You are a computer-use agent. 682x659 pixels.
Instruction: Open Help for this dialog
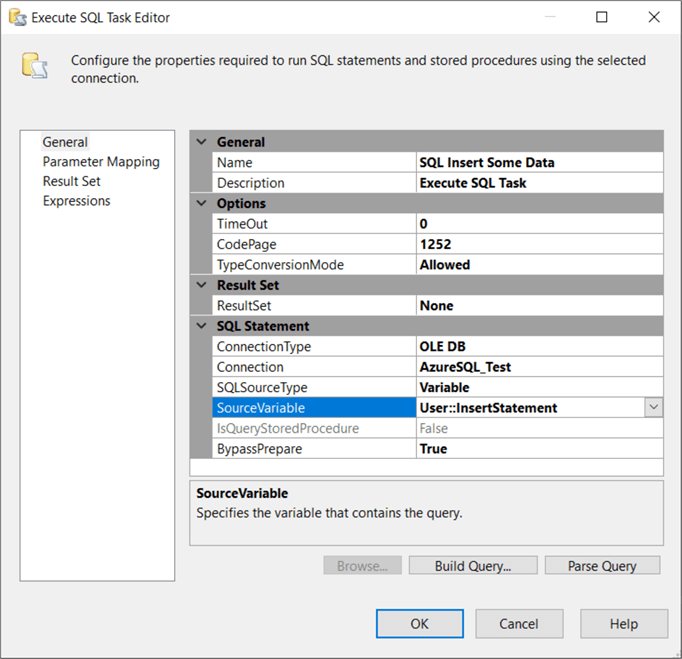coord(623,624)
